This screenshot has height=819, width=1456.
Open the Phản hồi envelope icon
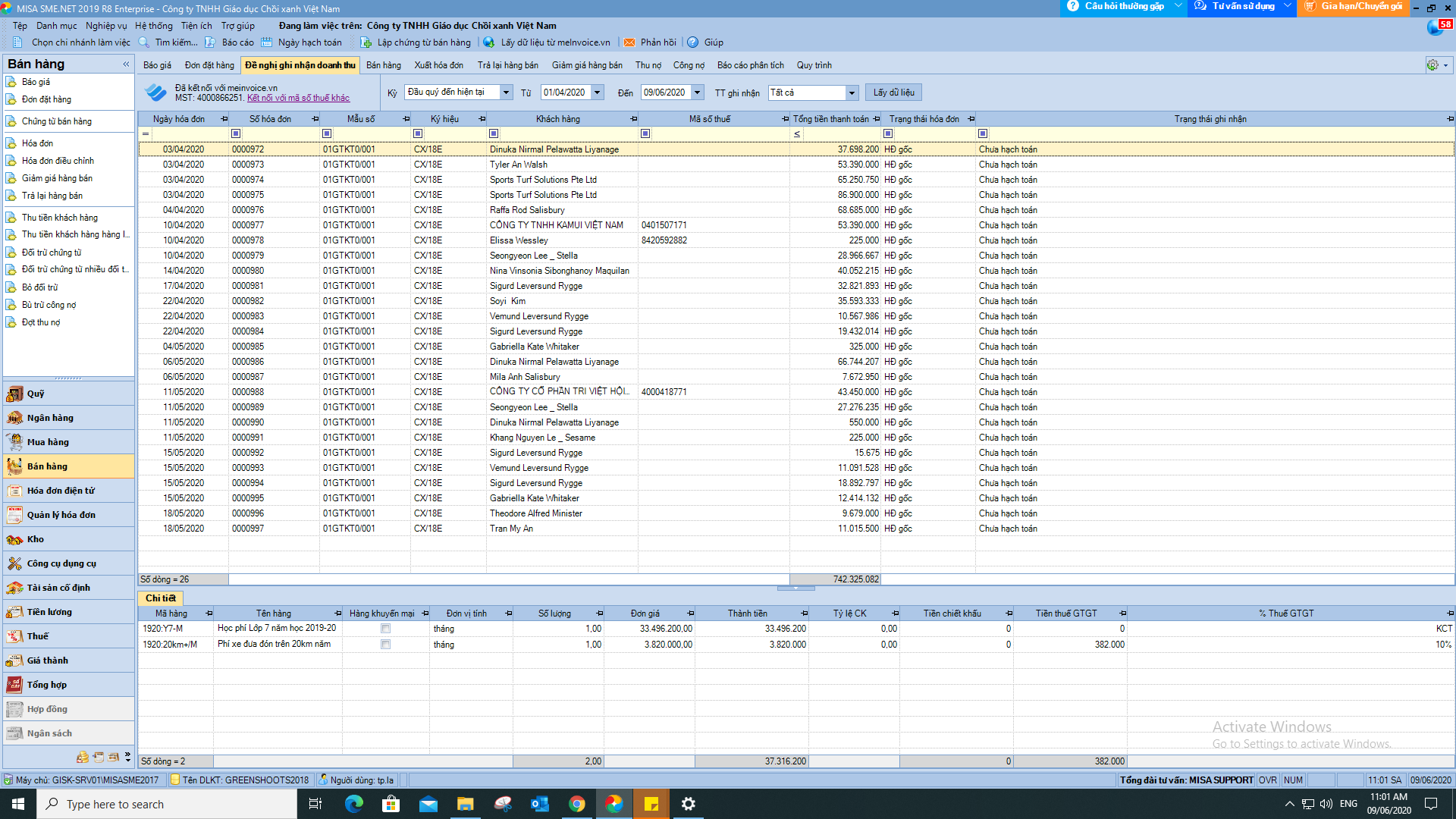click(629, 42)
